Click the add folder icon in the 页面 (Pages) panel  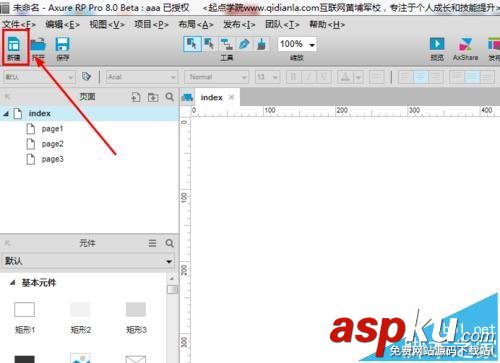[153, 97]
